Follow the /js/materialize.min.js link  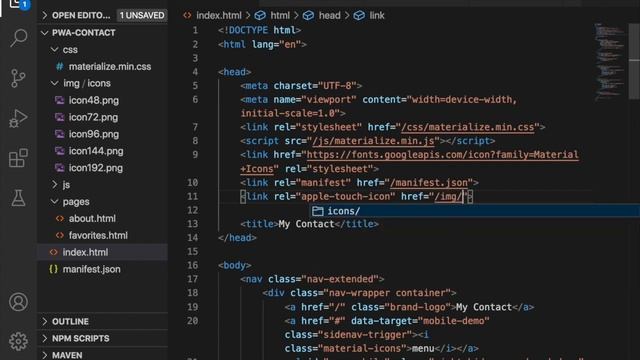(x=373, y=141)
